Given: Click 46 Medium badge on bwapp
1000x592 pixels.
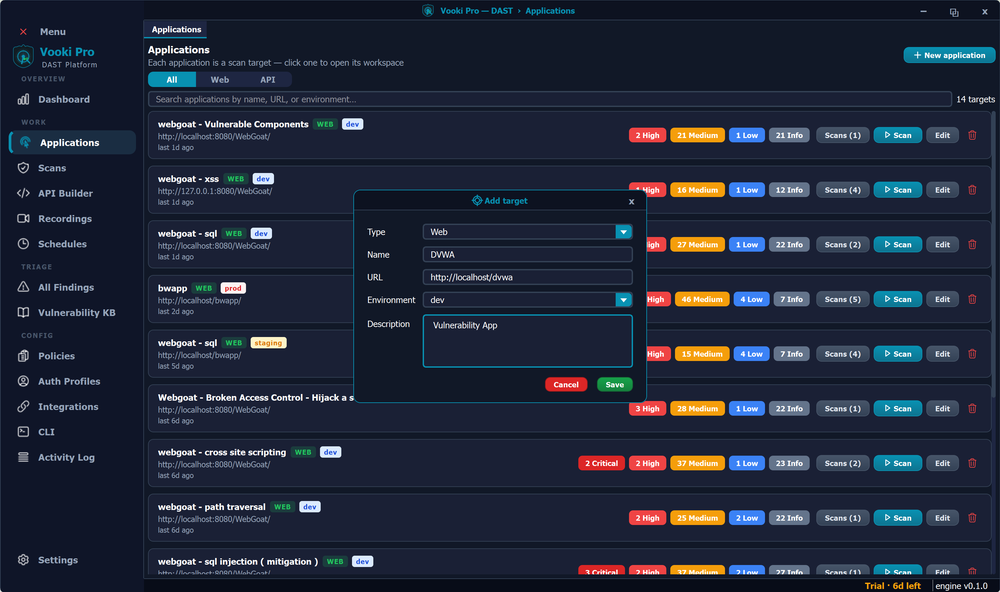Looking at the screenshot, I should tap(702, 299).
